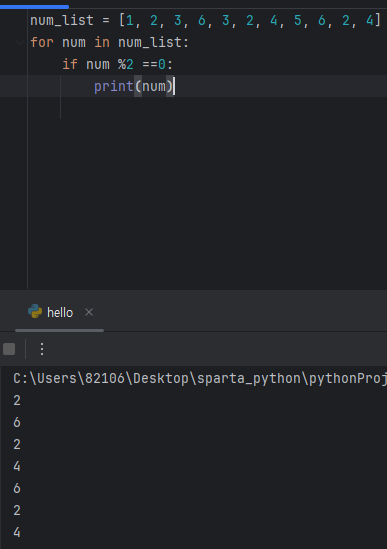Screen dimensions: 387x549
Task: Click the C:\Users\82106 path in console output
Action: click(x=200, y=378)
